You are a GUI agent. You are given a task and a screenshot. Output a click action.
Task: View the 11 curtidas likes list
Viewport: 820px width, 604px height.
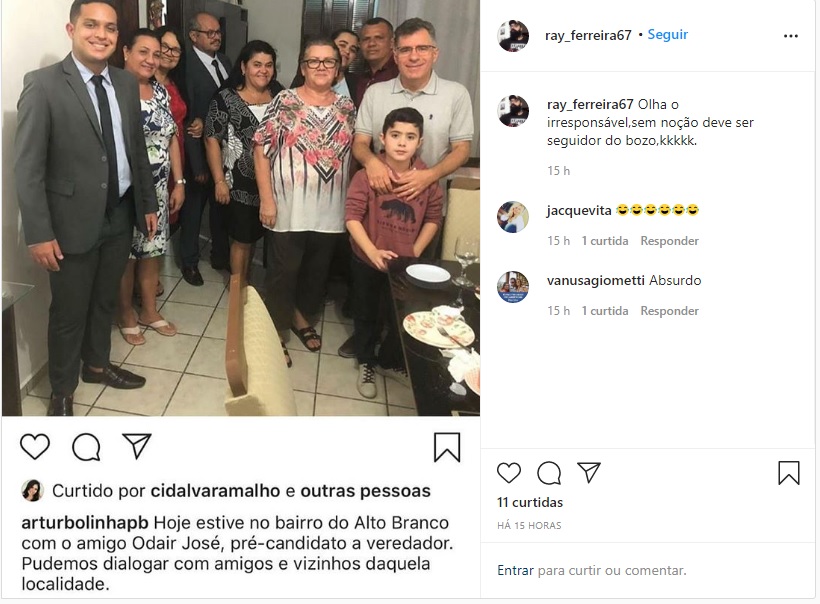(x=530, y=503)
